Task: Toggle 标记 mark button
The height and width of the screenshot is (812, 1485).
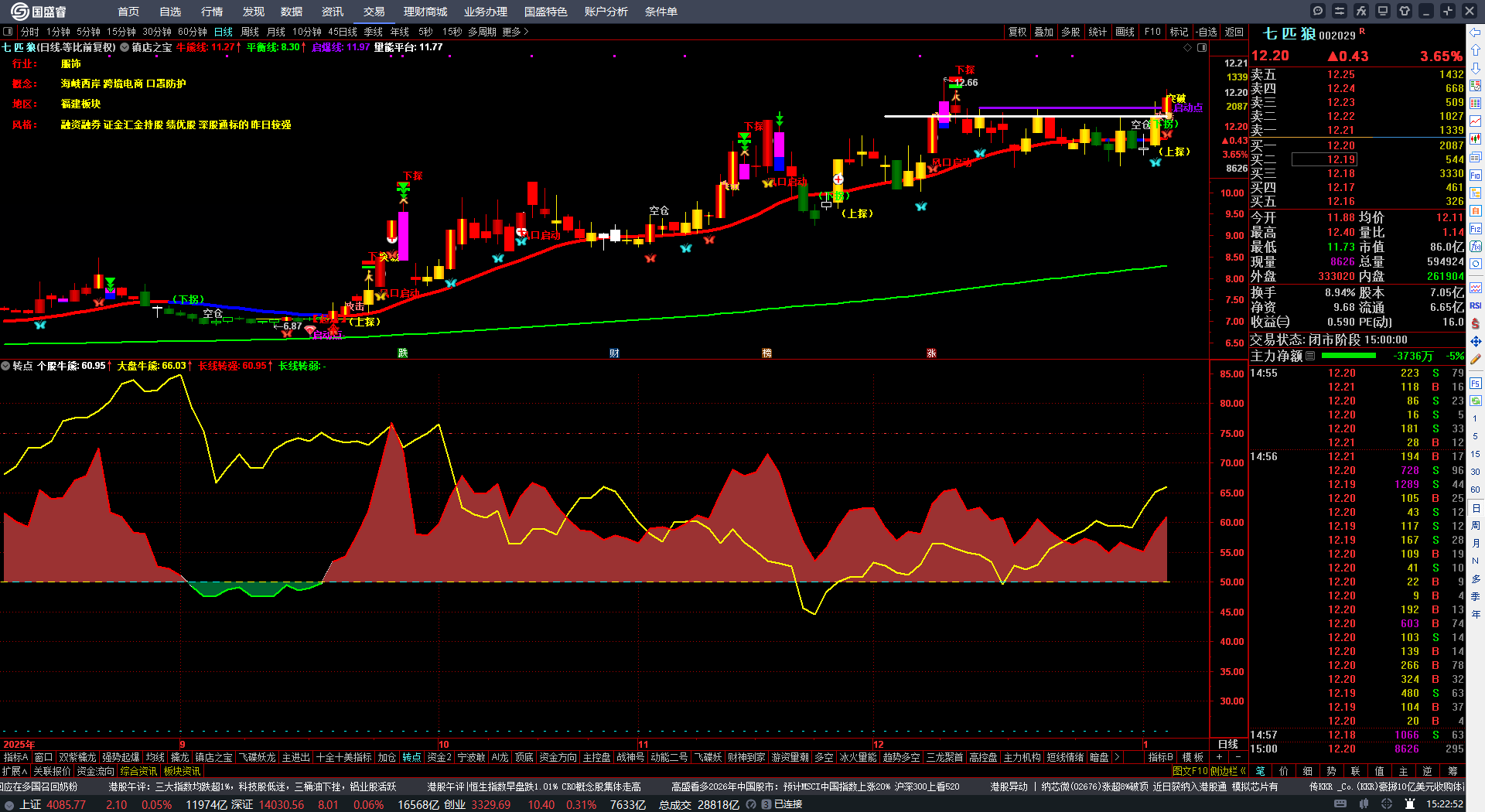Action: pos(1179,32)
